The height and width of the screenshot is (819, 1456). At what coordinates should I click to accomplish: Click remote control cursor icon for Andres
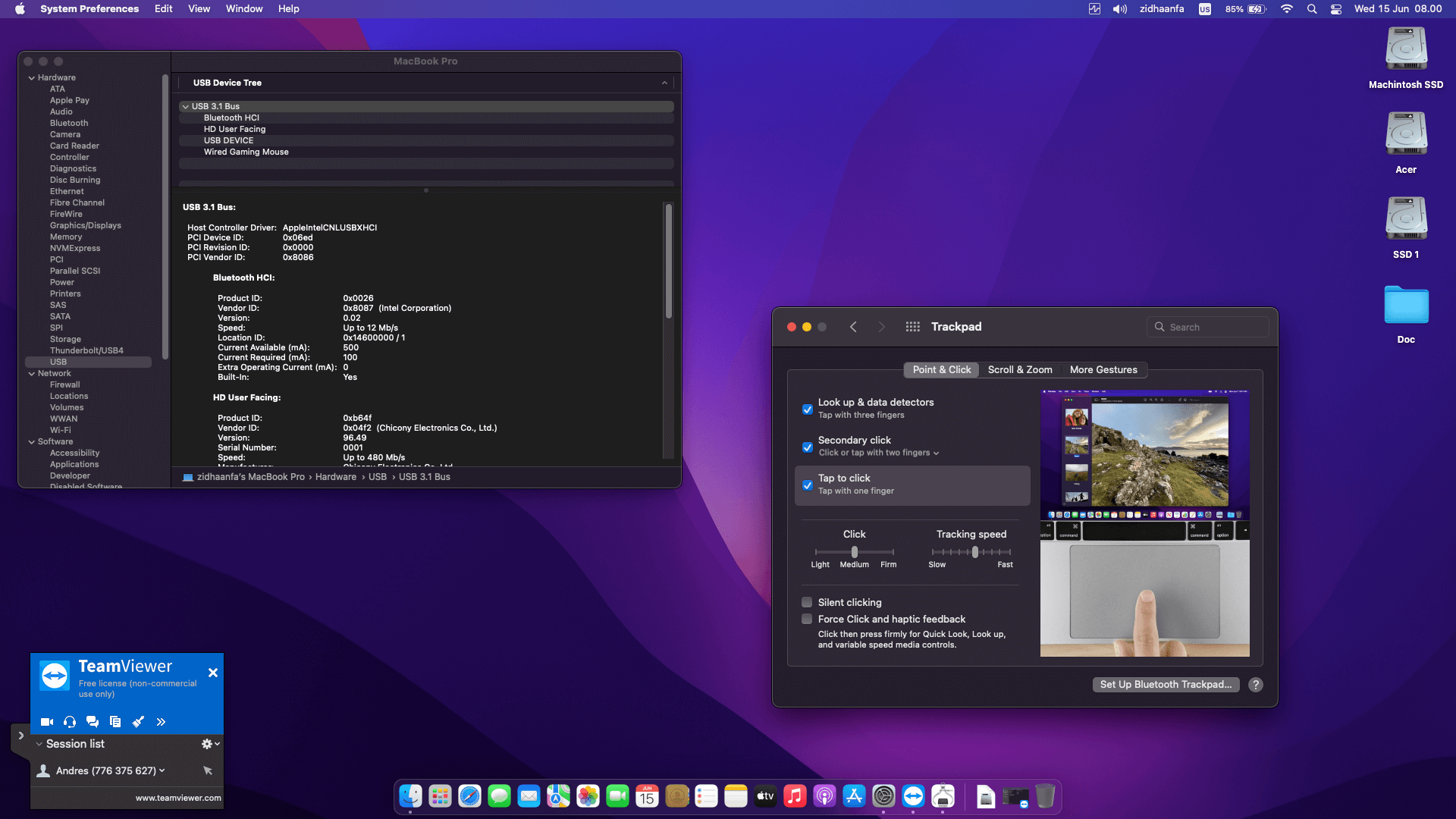[208, 770]
